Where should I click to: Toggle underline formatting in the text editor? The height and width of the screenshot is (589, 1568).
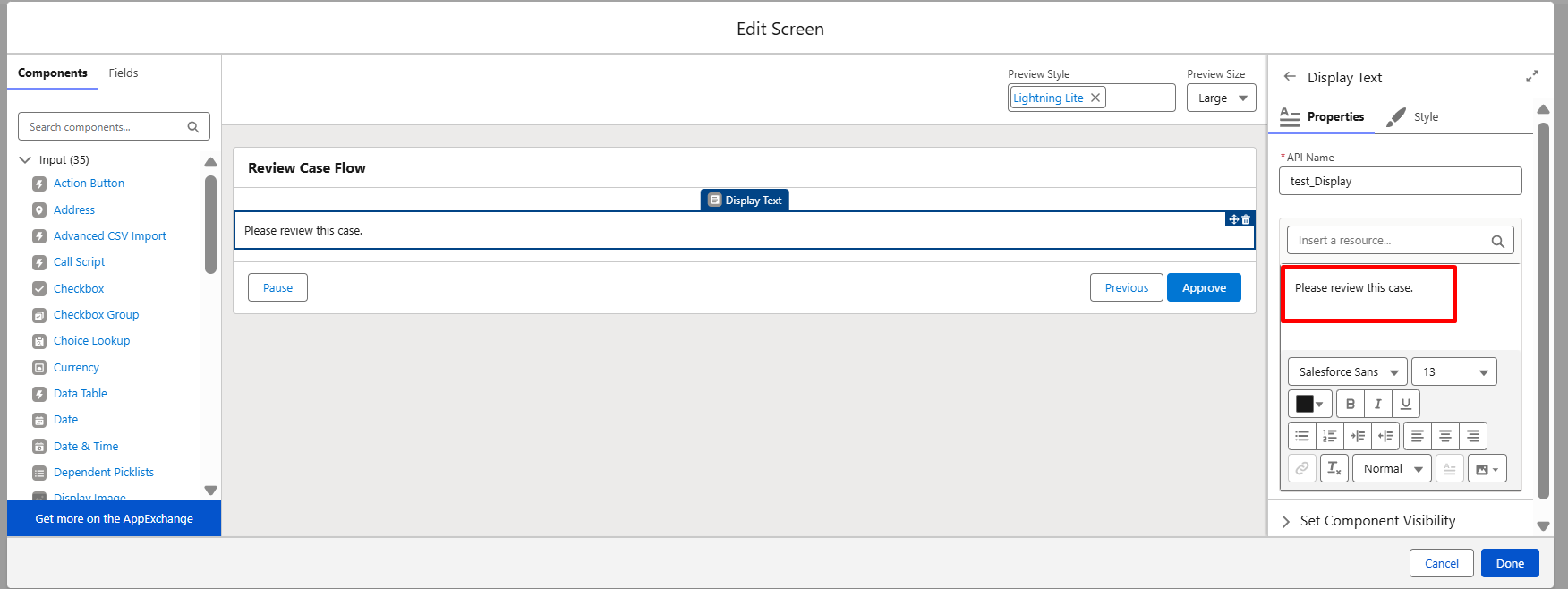point(1406,404)
